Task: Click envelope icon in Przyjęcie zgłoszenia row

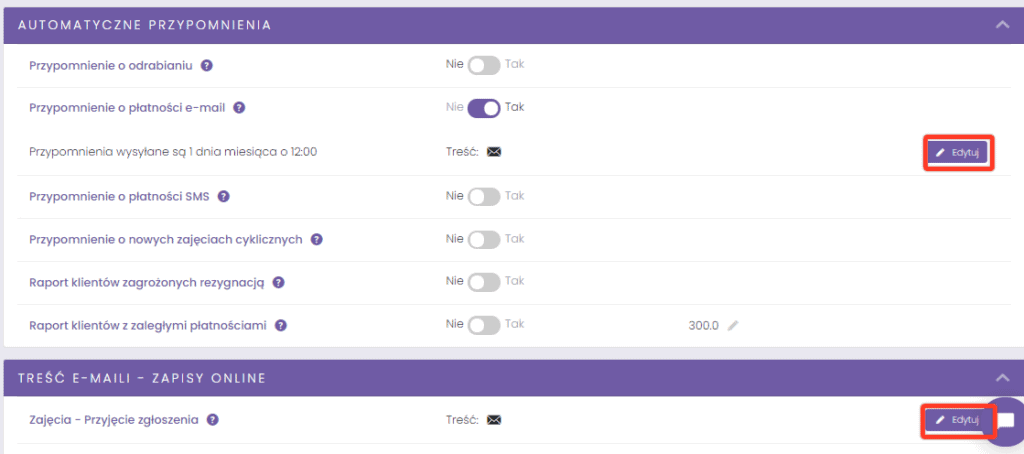Action: pyautogui.click(x=493, y=421)
